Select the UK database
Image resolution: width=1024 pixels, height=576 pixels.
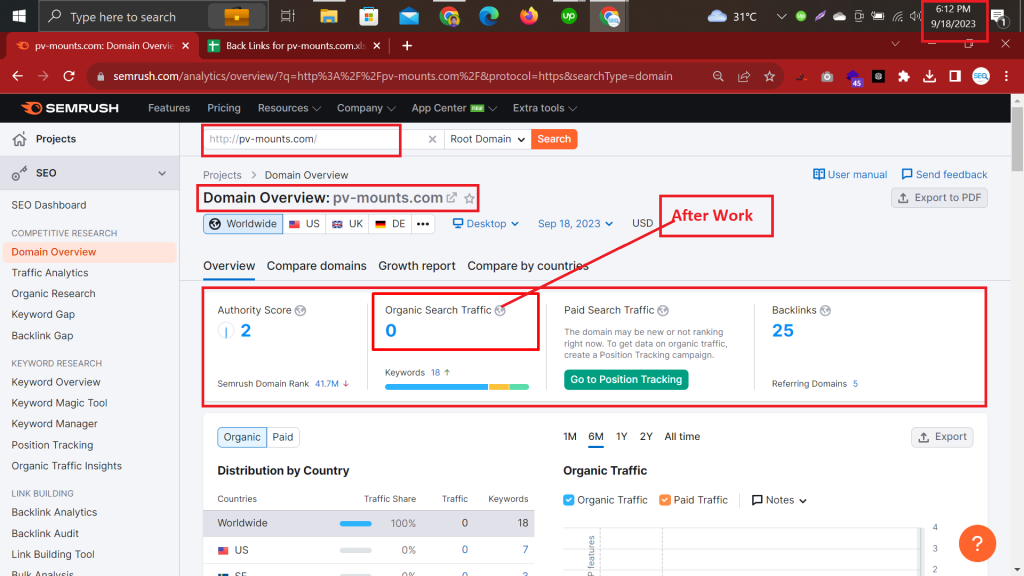348,224
